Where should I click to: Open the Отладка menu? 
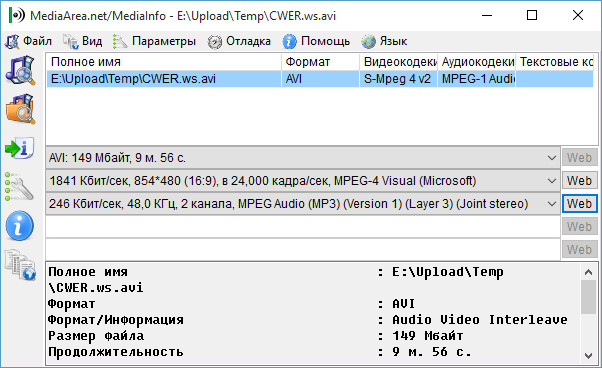248,41
